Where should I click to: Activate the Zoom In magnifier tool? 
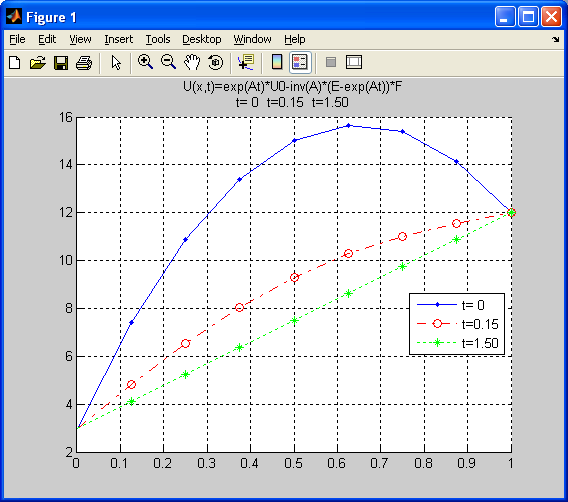pos(145,62)
